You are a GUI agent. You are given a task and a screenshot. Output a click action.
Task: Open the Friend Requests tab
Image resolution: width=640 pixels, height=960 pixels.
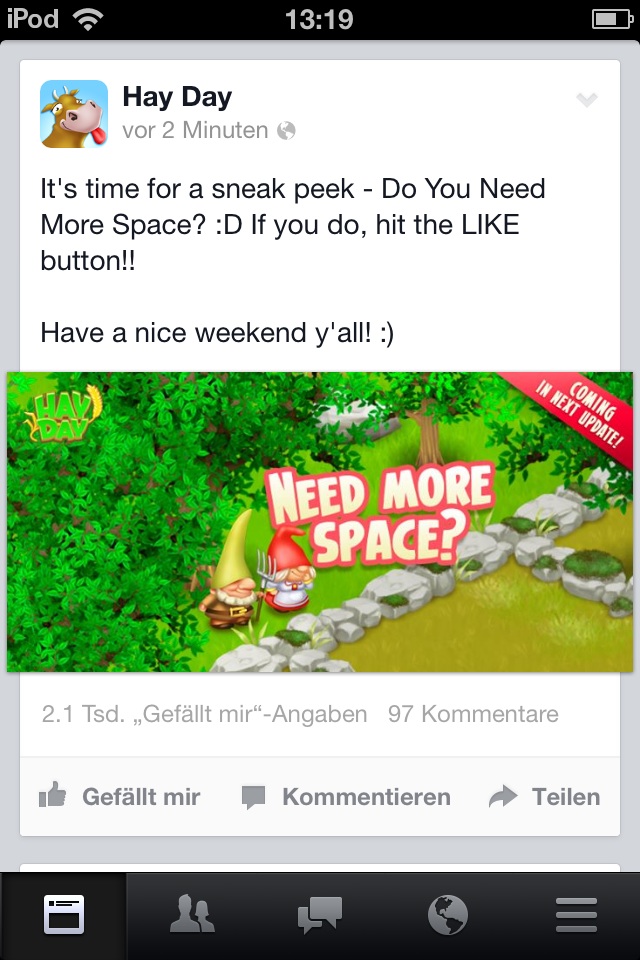pyautogui.click(x=192, y=915)
